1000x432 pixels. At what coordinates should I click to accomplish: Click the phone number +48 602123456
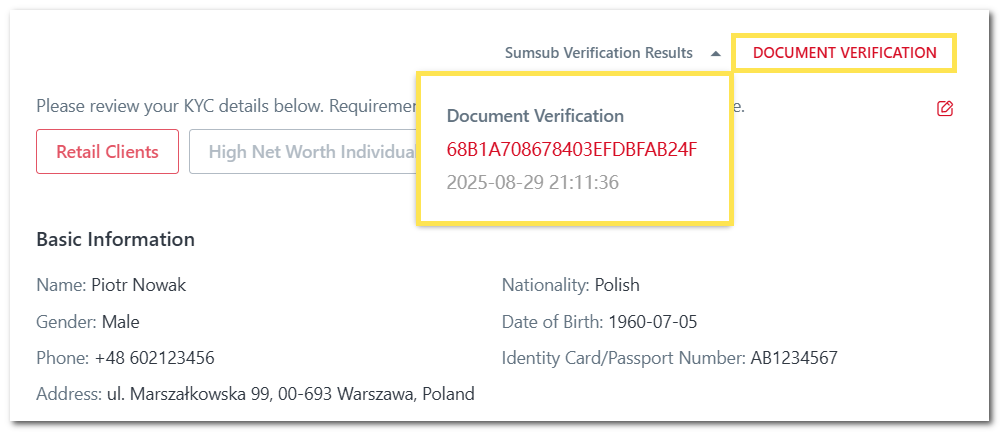coord(155,358)
